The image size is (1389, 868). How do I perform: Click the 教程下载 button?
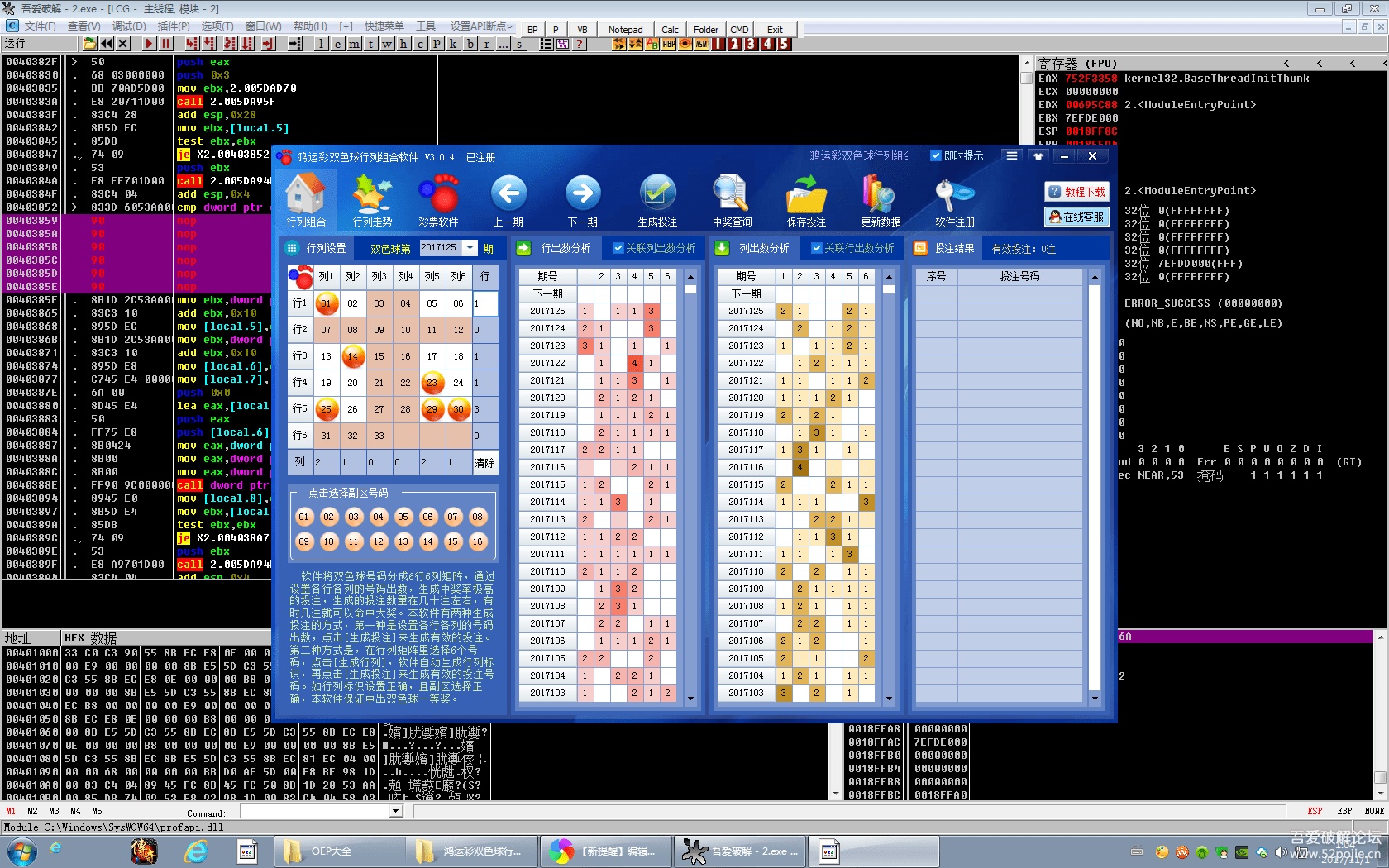coord(1076,191)
